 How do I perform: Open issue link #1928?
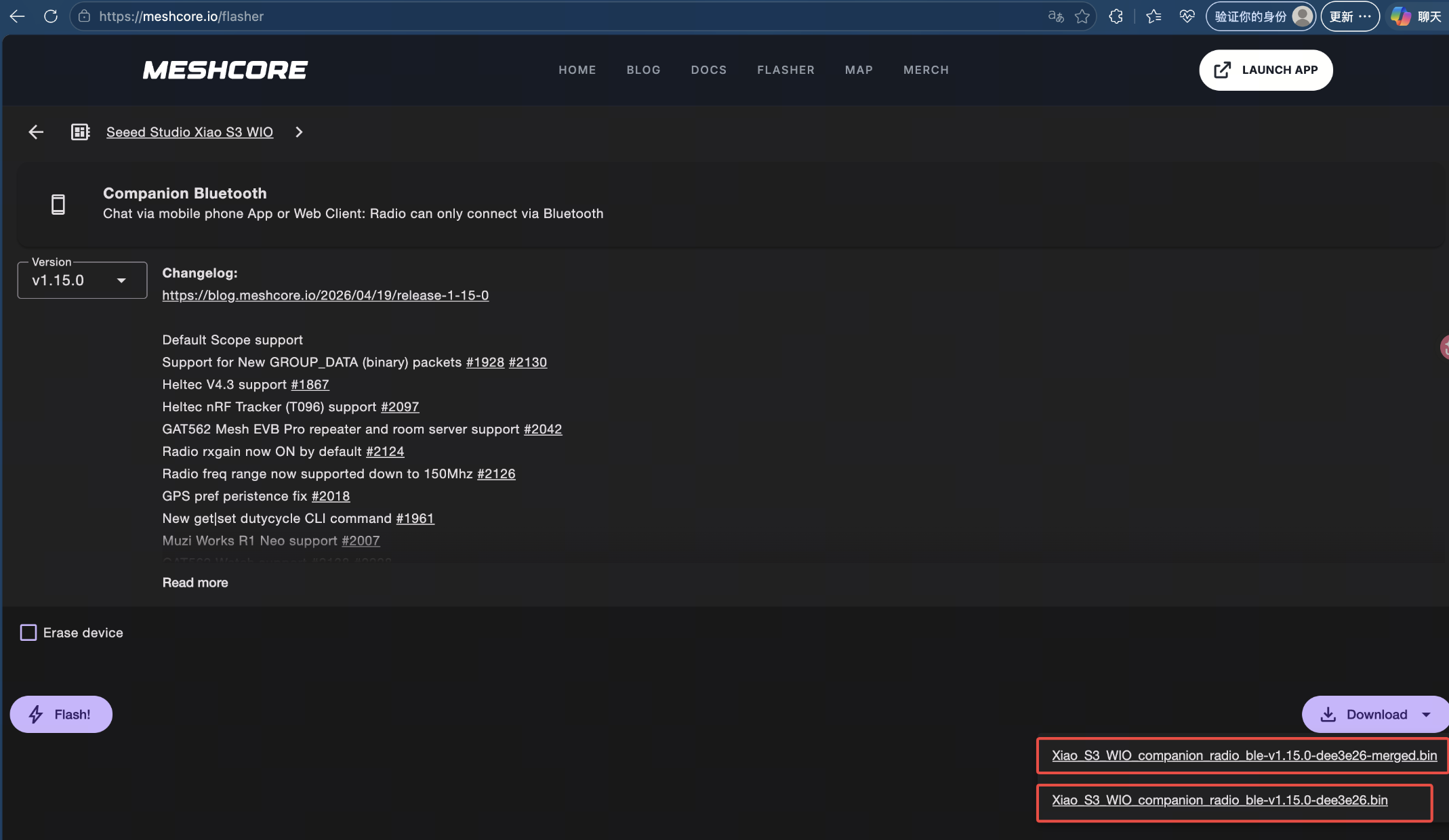pyautogui.click(x=485, y=362)
